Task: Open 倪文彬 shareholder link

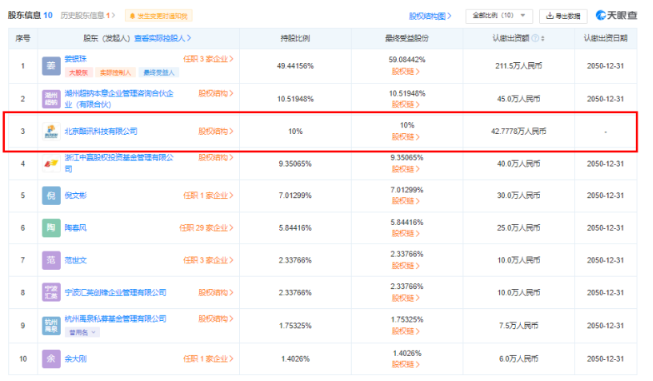Action: [x=75, y=196]
